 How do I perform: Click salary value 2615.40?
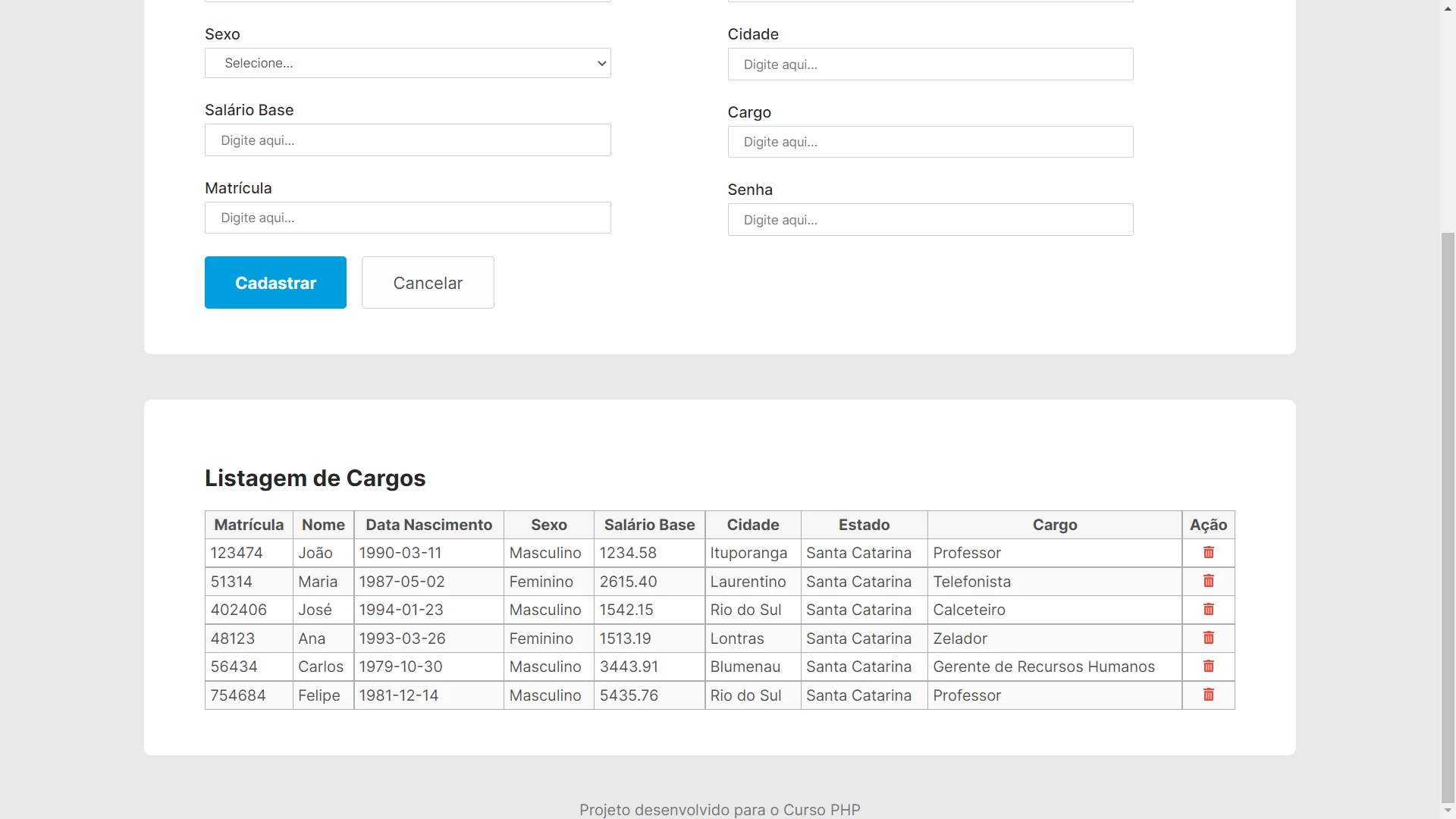(x=649, y=582)
